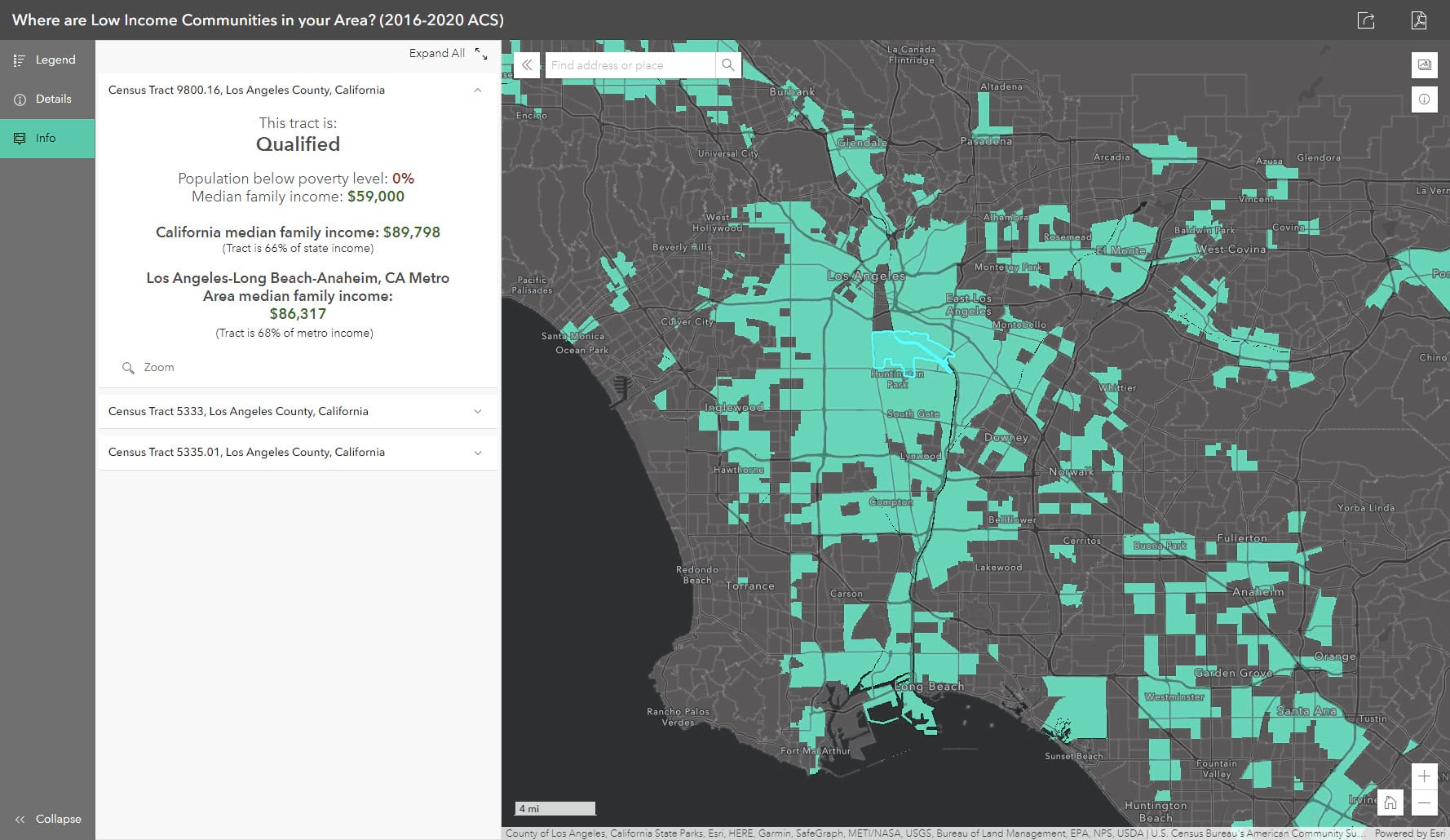This screenshot has width=1450, height=840.
Task: Click the search magnifier to find an address
Action: click(x=728, y=64)
